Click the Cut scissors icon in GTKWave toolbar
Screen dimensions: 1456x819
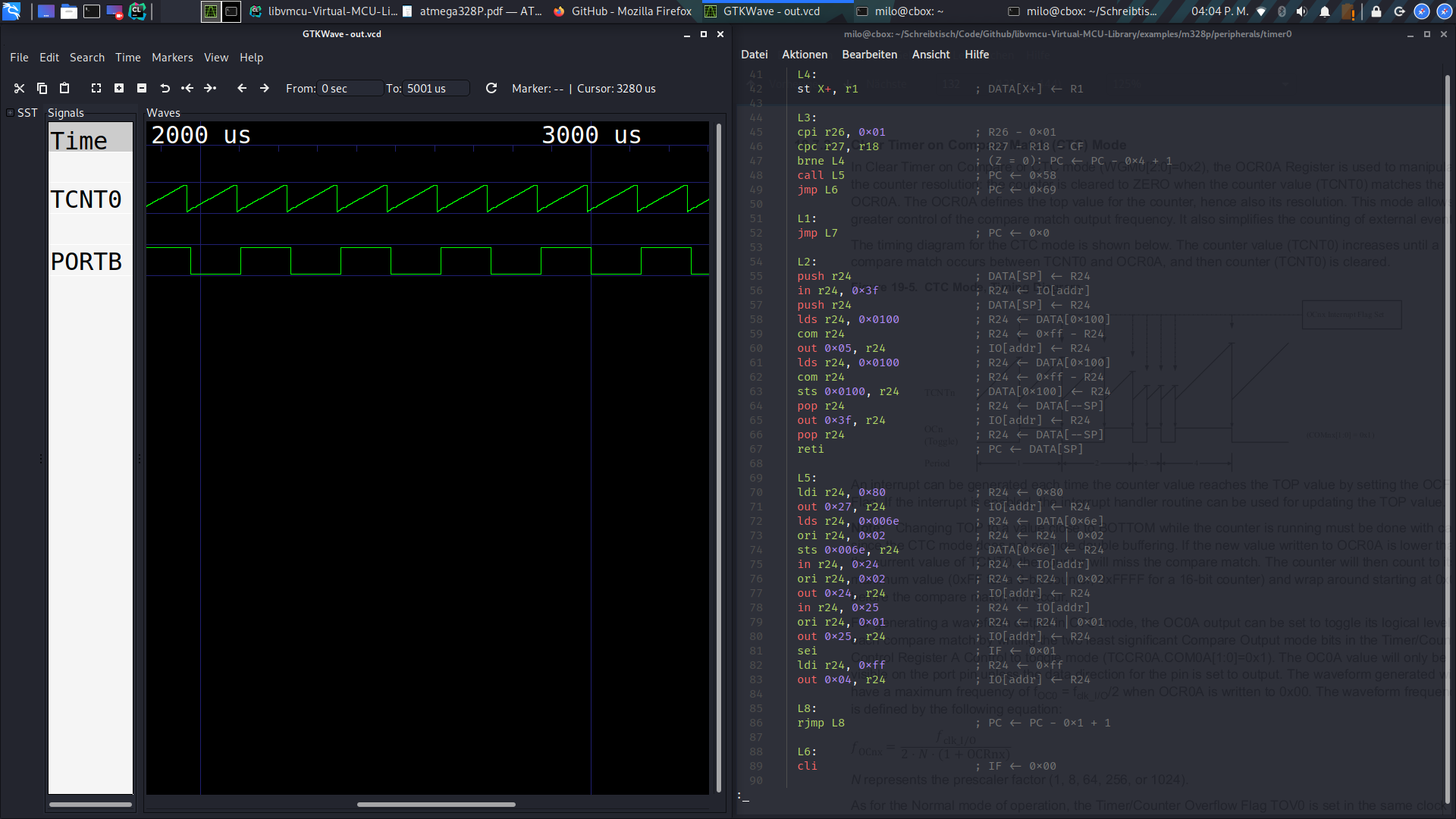[x=20, y=89]
